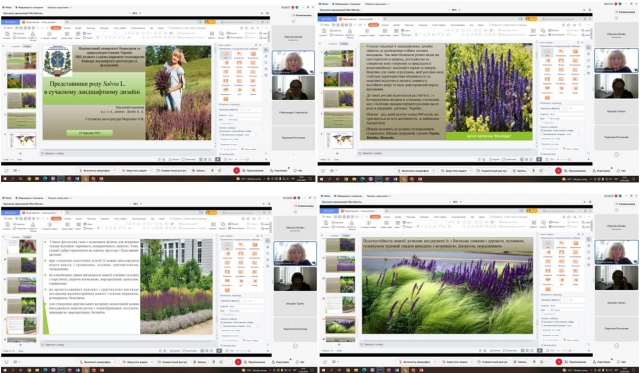The width and height of the screenshot is (640, 373).
Task: Click the red leave-meeting button in the title-slide screenshot
Action: (236, 171)
